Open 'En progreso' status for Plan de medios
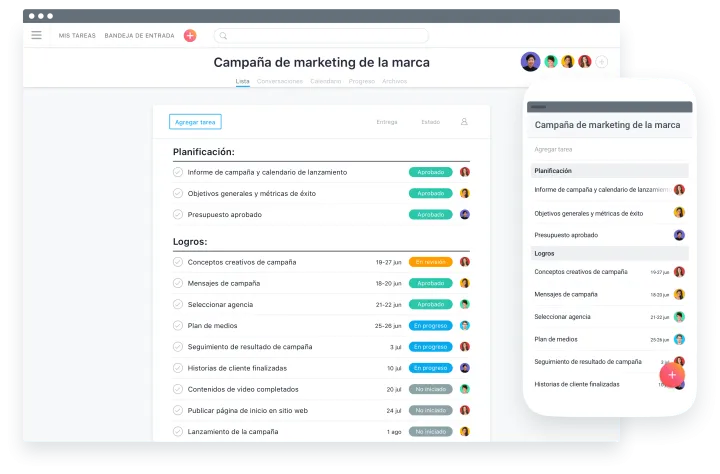Viewport: 720px width, 474px height. click(430, 325)
